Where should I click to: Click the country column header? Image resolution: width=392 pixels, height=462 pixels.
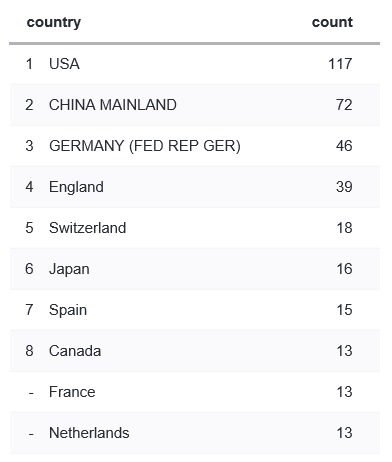[x=54, y=23]
